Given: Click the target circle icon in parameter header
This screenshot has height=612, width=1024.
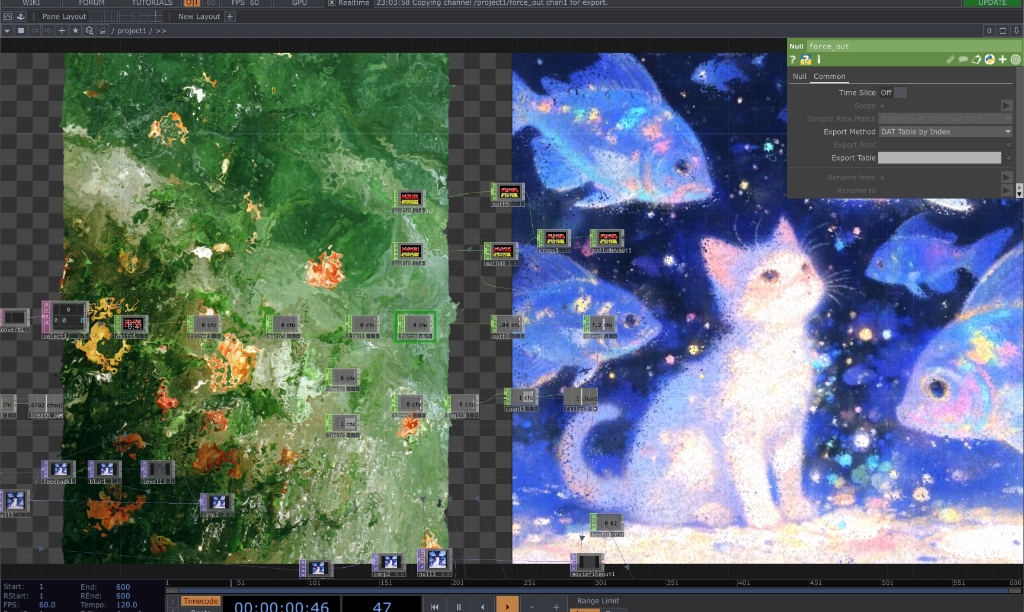Looking at the screenshot, I should pos(1016,59).
